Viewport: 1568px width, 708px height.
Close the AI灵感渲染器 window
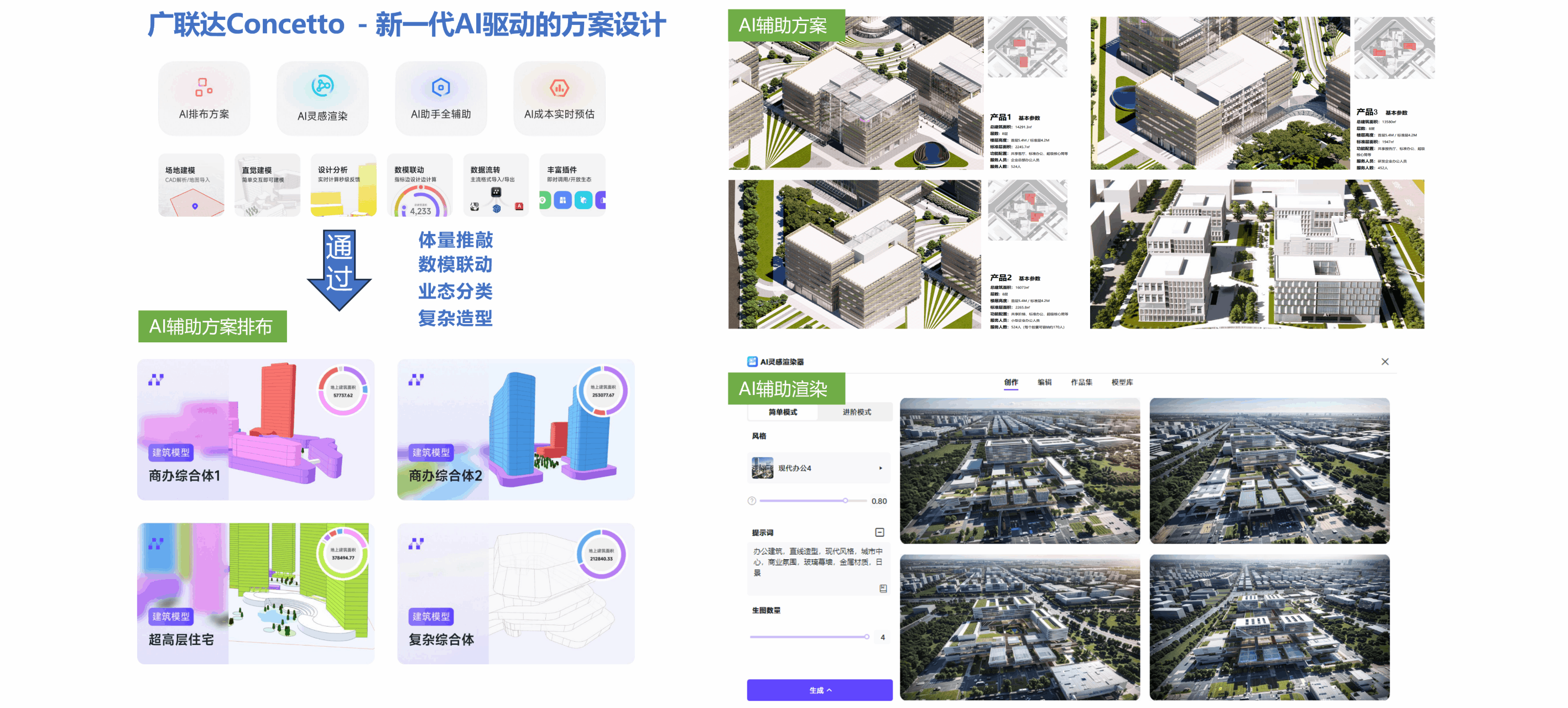pyautogui.click(x=1385, y=362)
